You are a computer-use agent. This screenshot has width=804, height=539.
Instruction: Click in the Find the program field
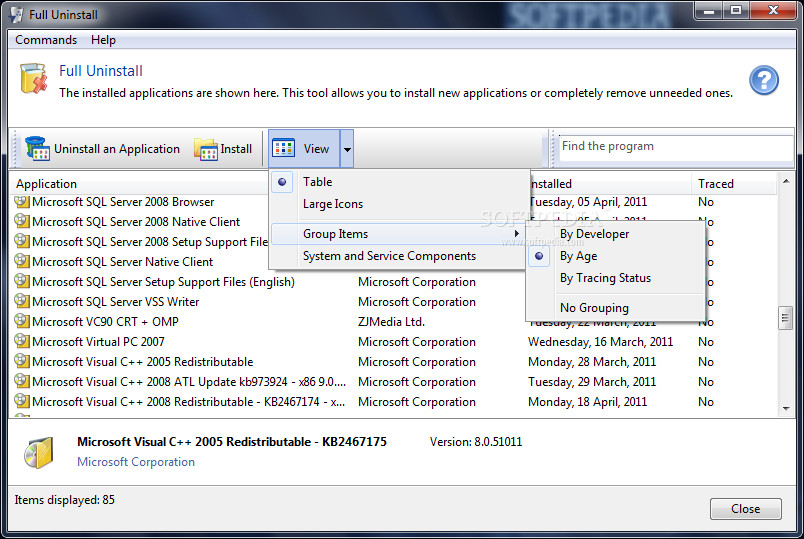pos(676,148)
